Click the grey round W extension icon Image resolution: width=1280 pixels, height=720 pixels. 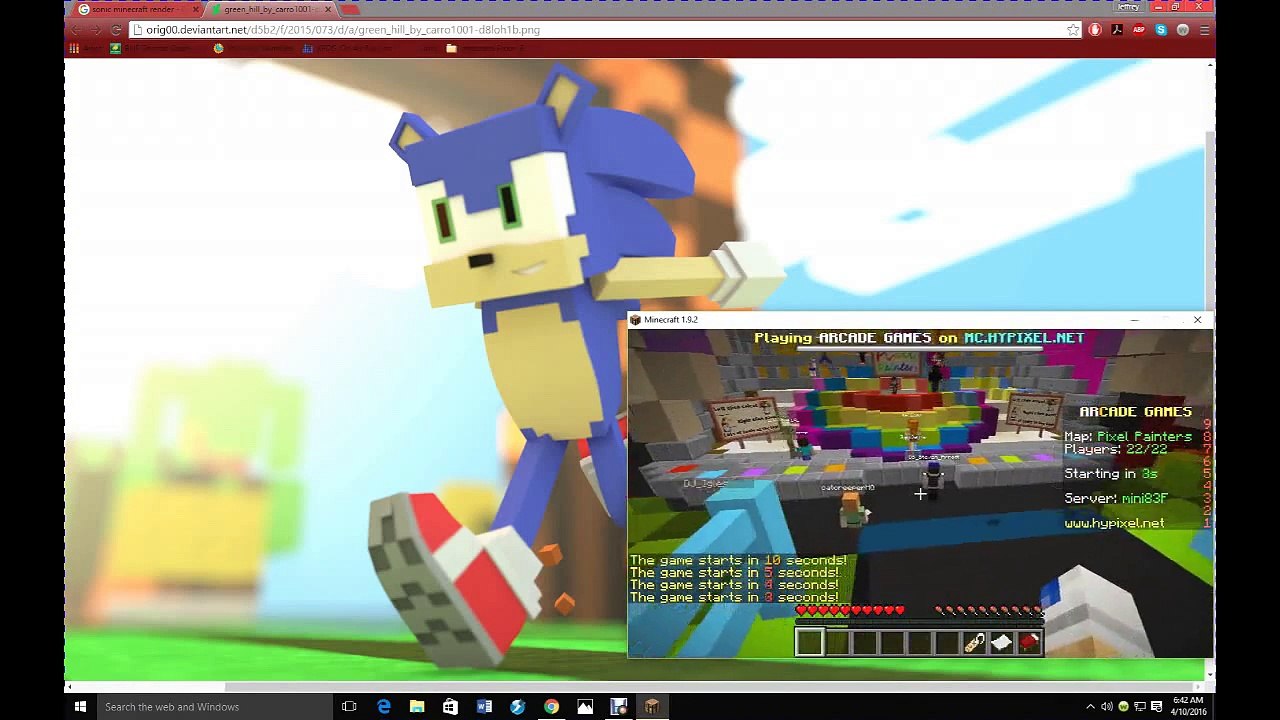click(1183, 30)
